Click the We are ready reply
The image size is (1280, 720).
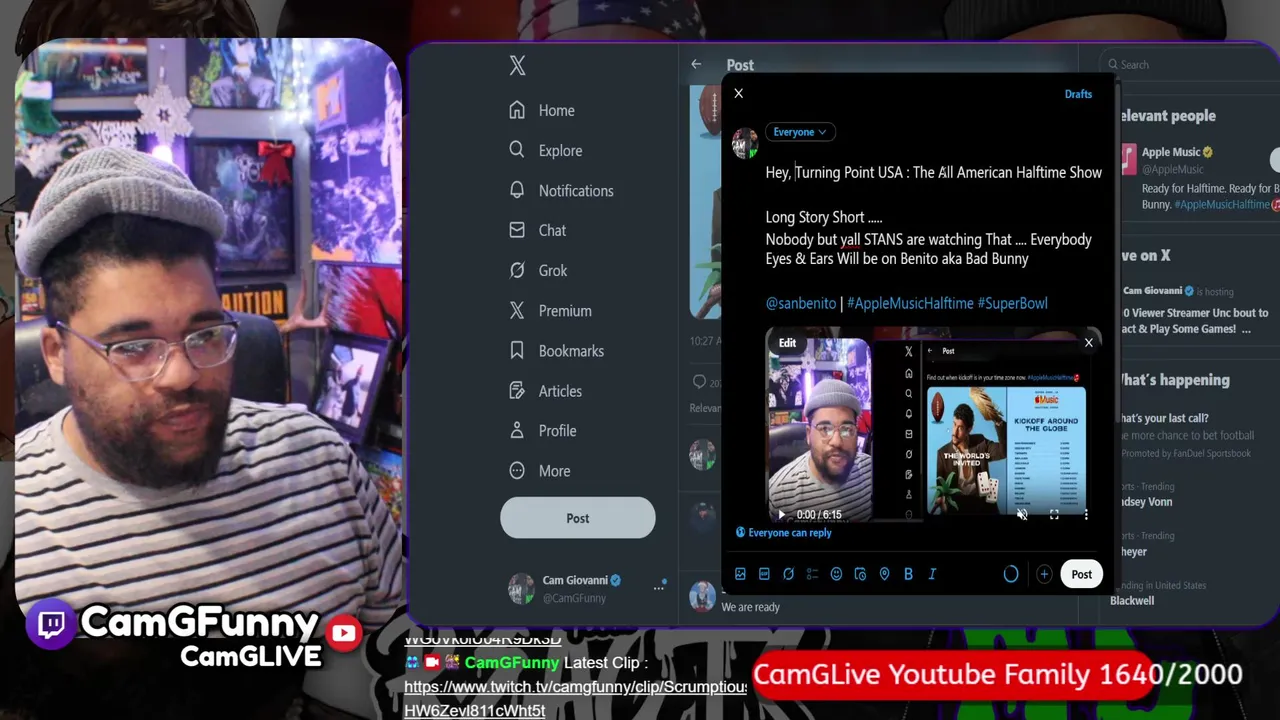pos(750,607)
